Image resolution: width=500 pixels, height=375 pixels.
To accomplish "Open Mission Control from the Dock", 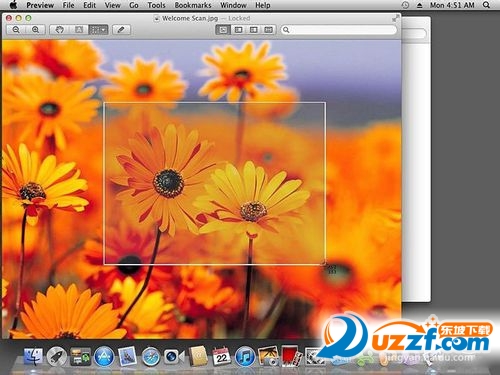I will click(x=80, y=357).
